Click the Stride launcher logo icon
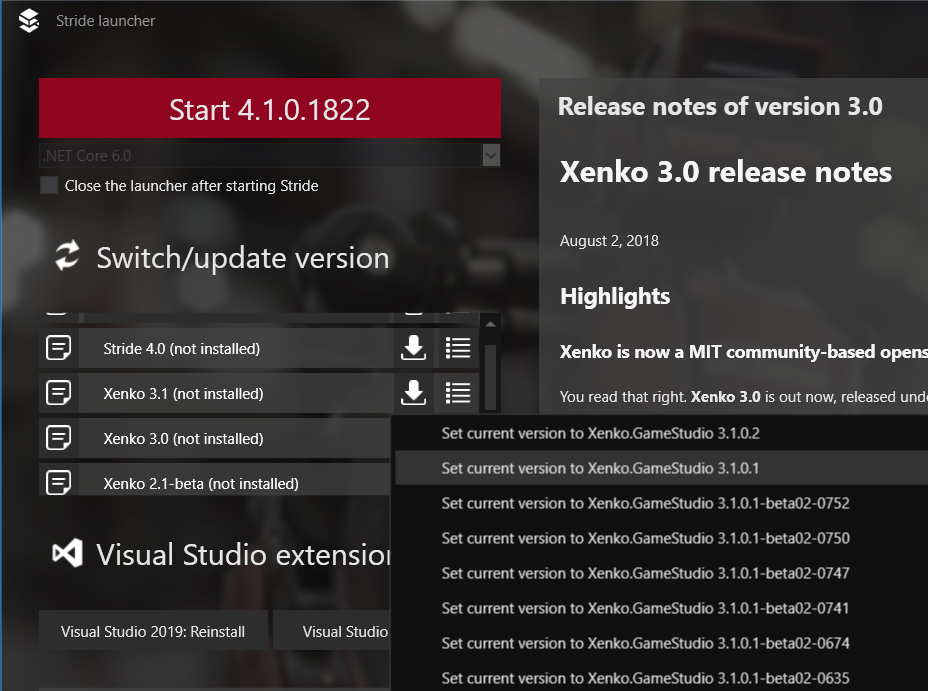Image resolution: width=928 pixels, height=691 pixels. [x=28, y=21]
